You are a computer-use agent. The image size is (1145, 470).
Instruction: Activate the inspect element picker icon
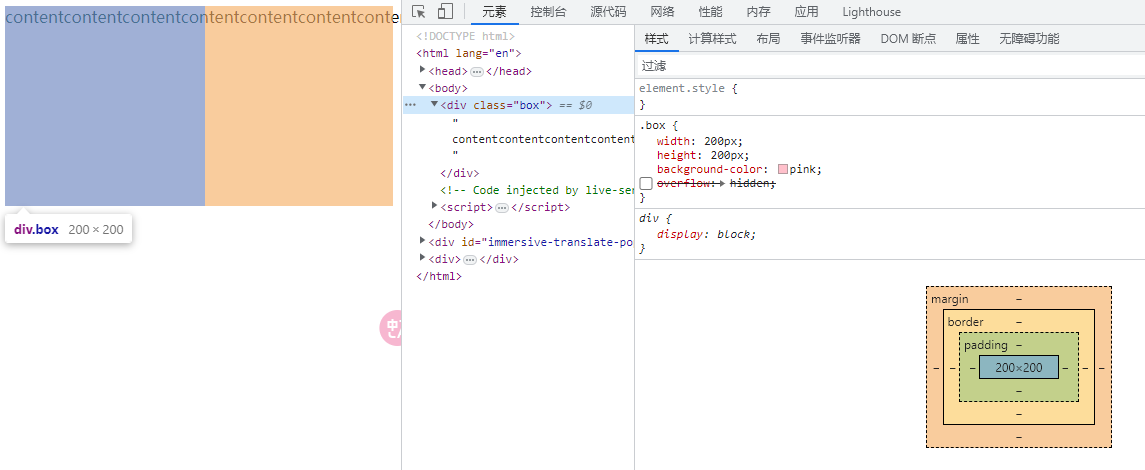pos(419,12)
